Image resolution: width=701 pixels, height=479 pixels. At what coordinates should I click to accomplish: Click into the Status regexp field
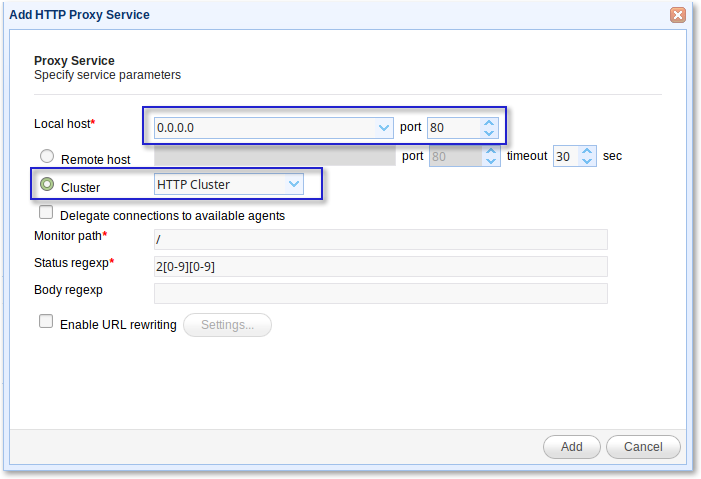coord(380,267)
